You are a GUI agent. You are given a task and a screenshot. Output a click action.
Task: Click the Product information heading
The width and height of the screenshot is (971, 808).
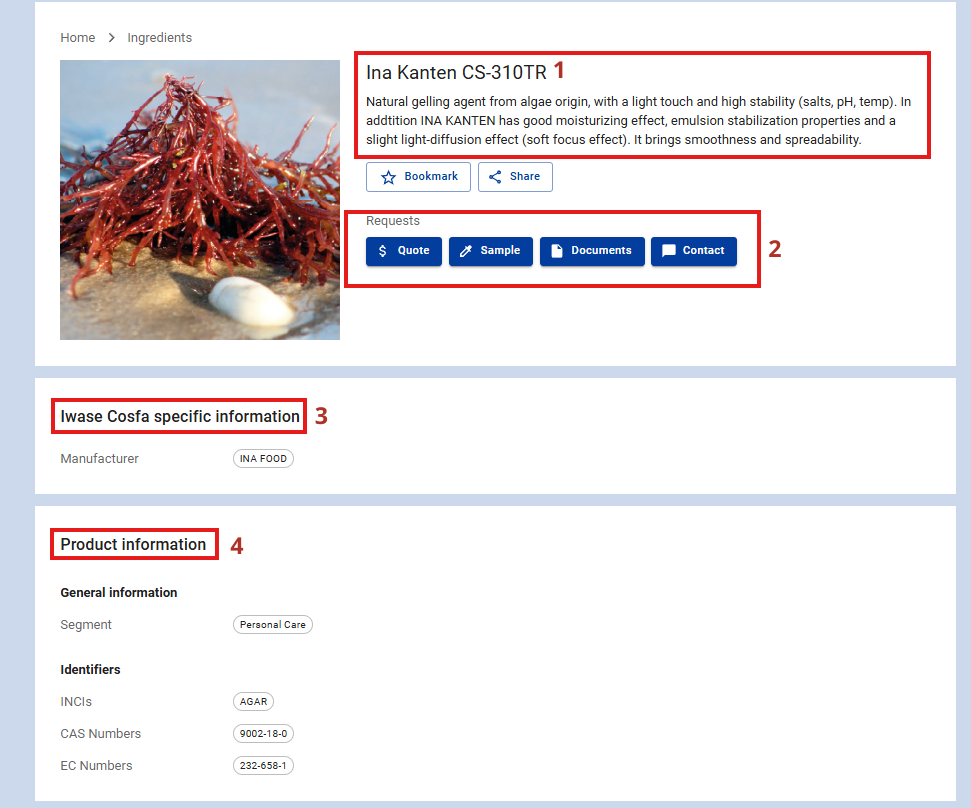coord(133,544)
